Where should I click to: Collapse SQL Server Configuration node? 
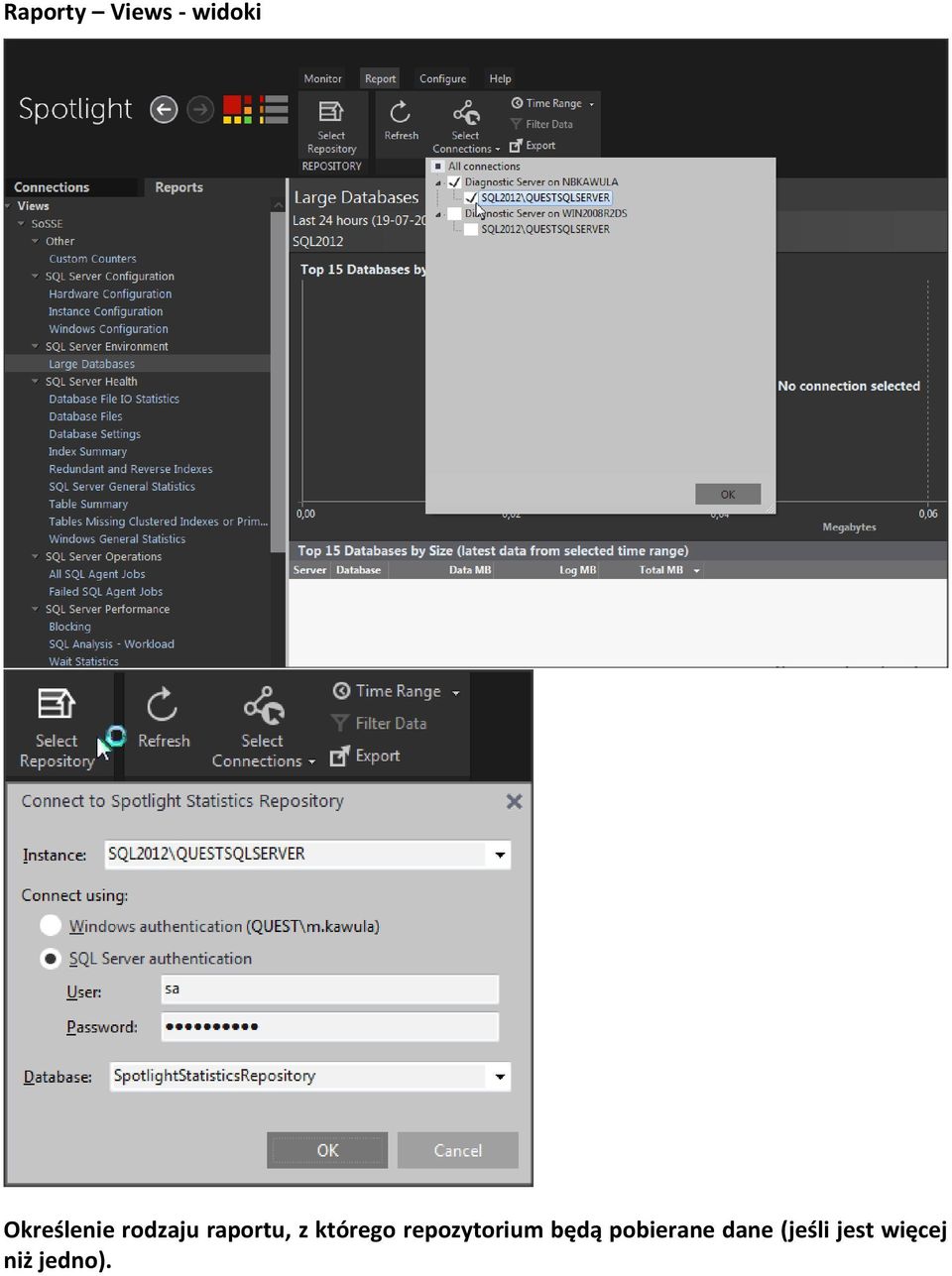[36, 277]
